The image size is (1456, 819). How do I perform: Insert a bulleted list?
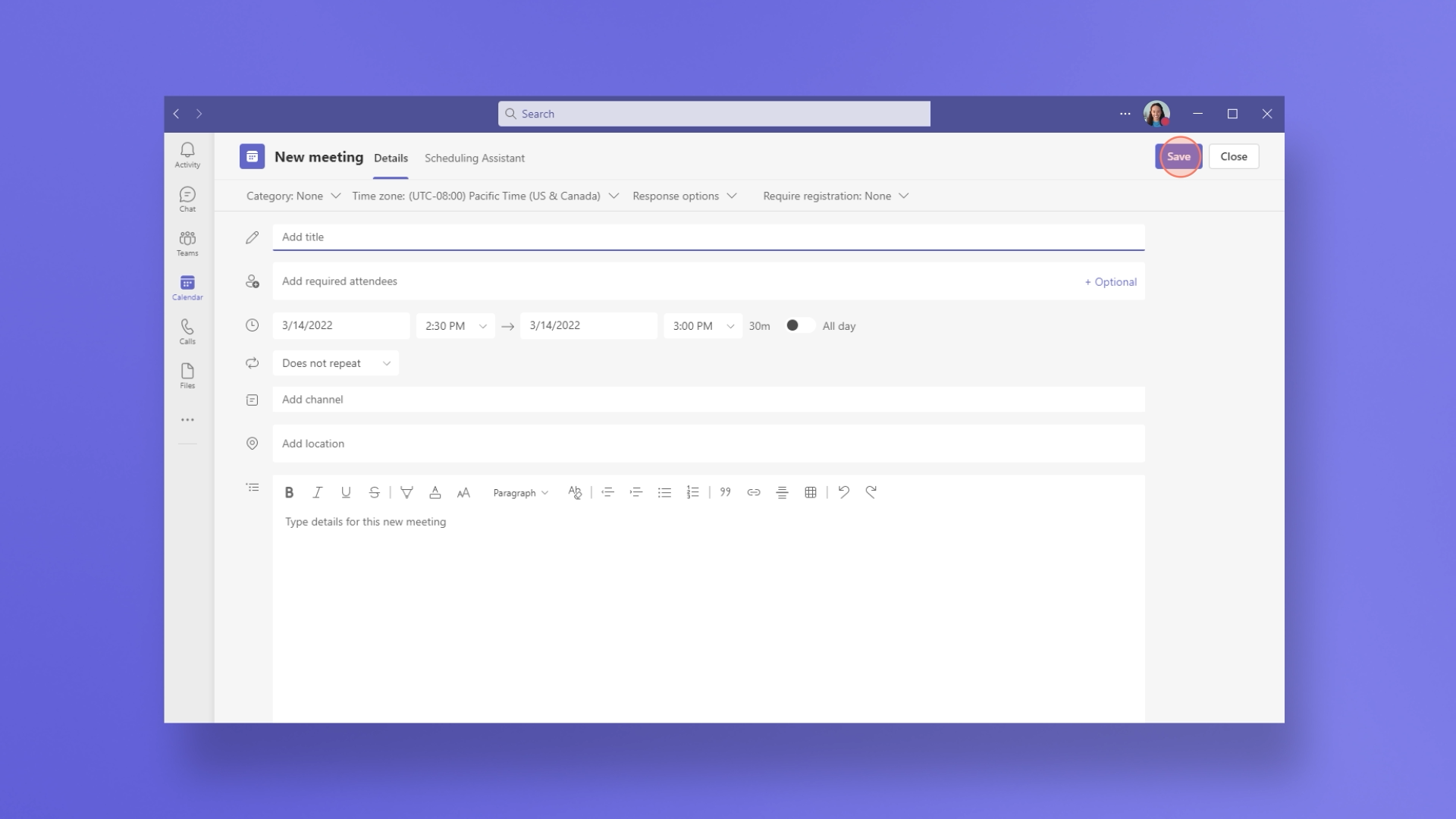tap(664, 492)
